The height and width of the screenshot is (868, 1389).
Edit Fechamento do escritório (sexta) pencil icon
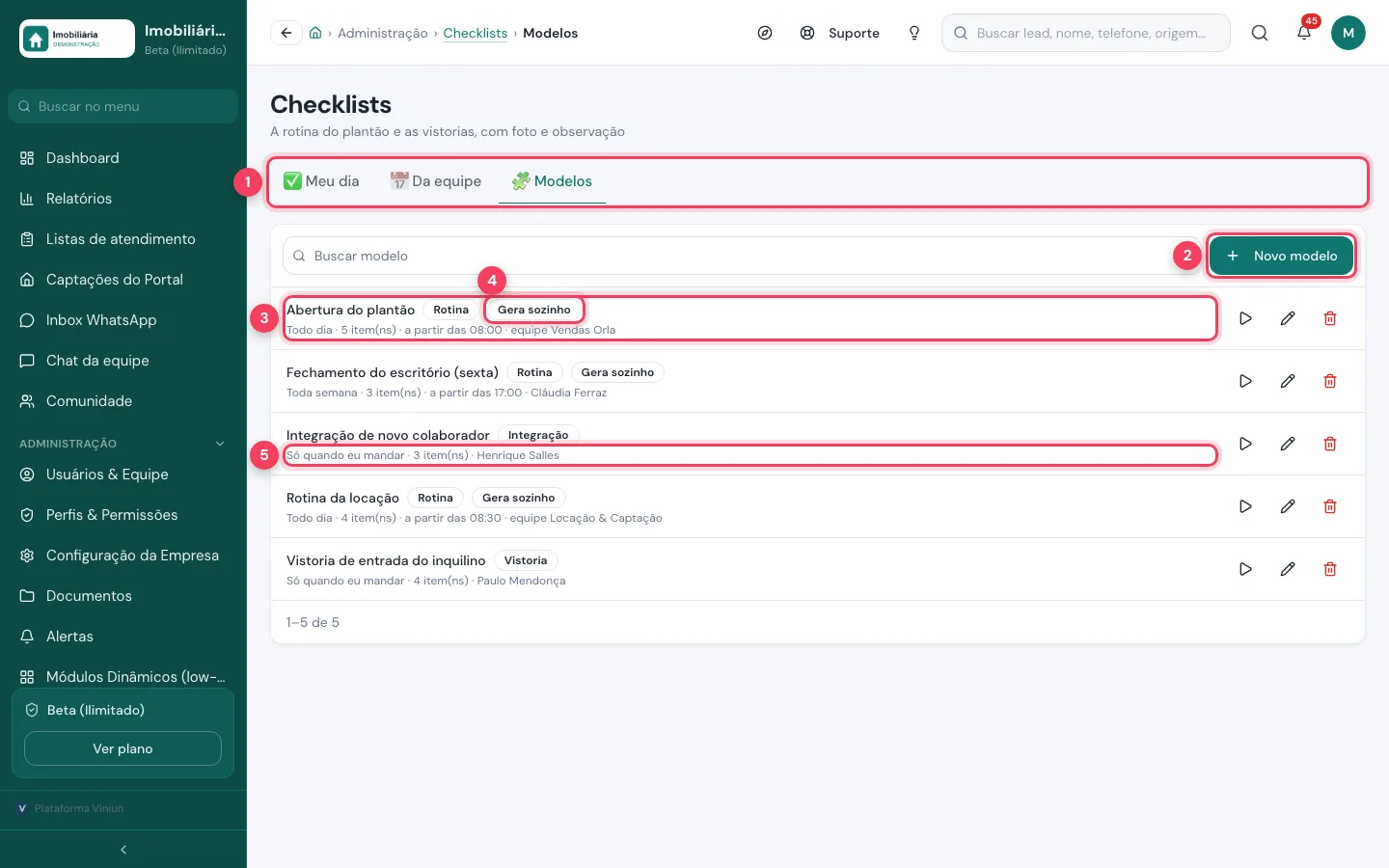[x=1288, y=381]
